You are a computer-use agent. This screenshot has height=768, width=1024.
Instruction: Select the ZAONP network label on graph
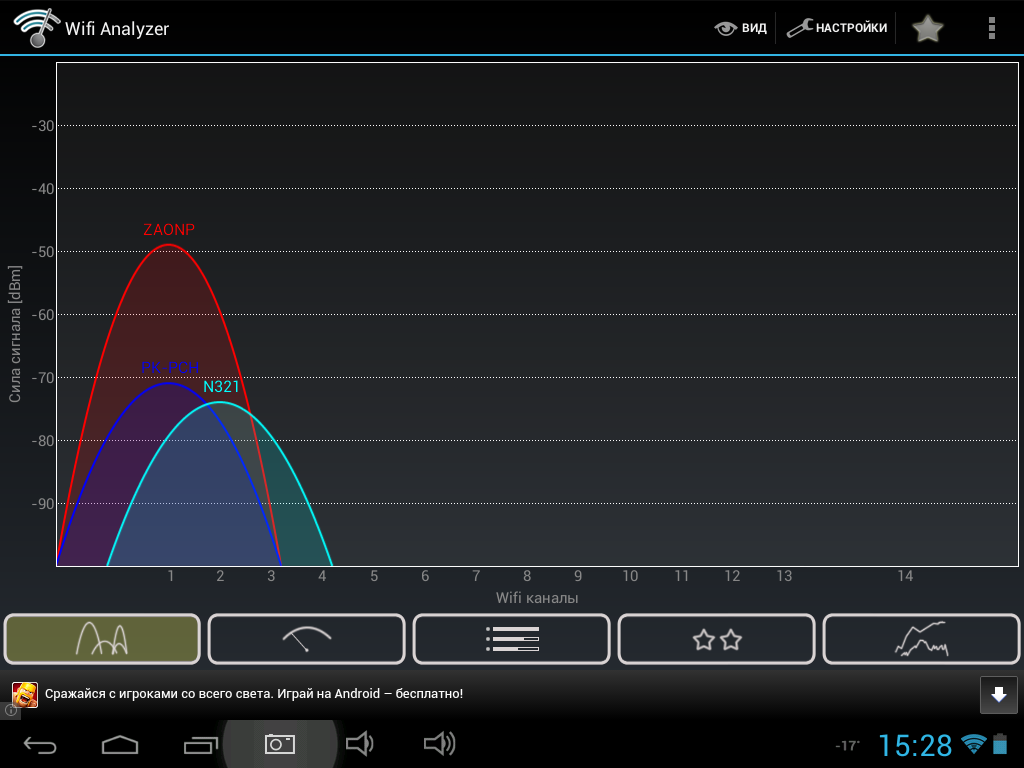169,230
